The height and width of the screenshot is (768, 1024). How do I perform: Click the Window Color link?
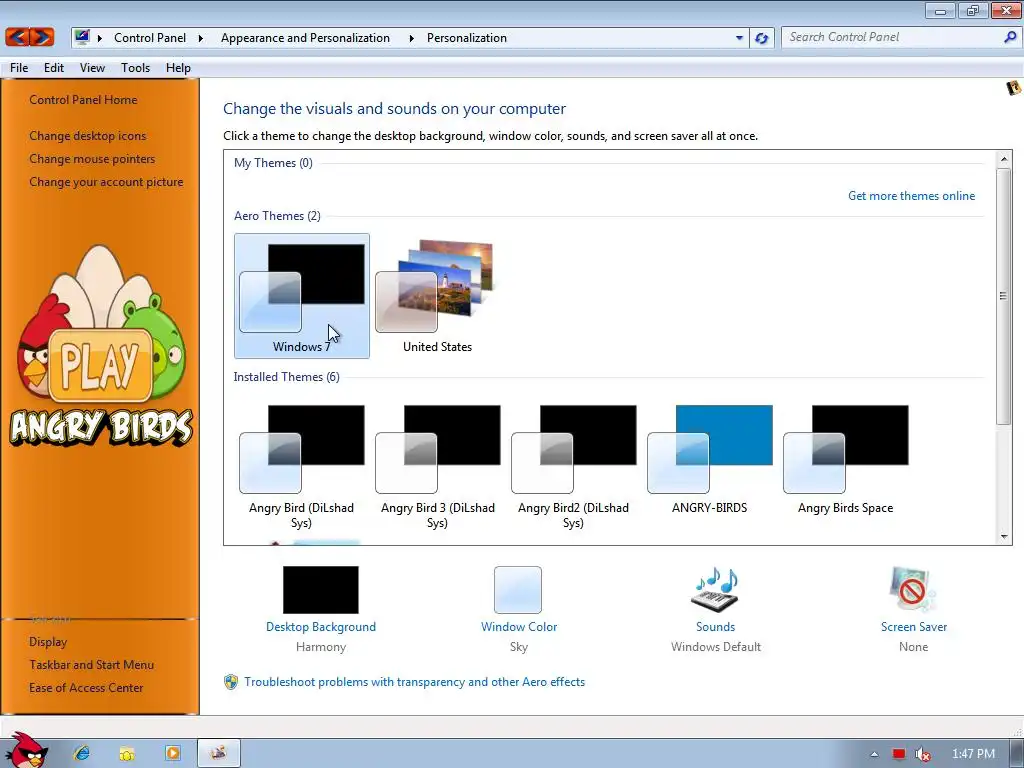pyautogui.click(x=519, y=627)
